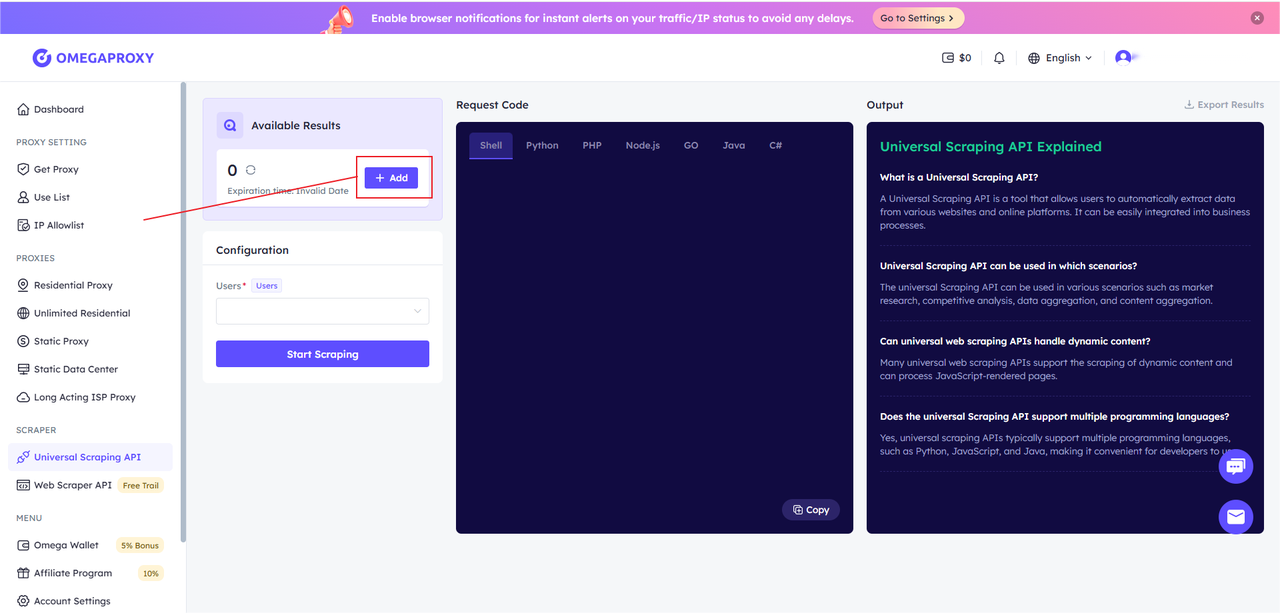The height and width of the screenshot is (613, 1280).
Task: Click the OmegaProxy logo
Action: [93, 58]
